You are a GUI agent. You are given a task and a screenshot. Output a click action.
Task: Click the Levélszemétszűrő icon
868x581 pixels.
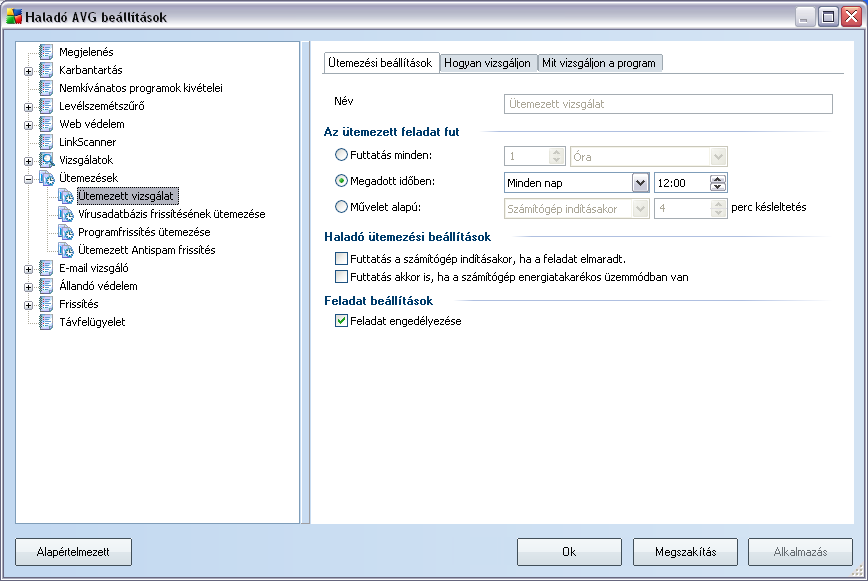point(46,106)
